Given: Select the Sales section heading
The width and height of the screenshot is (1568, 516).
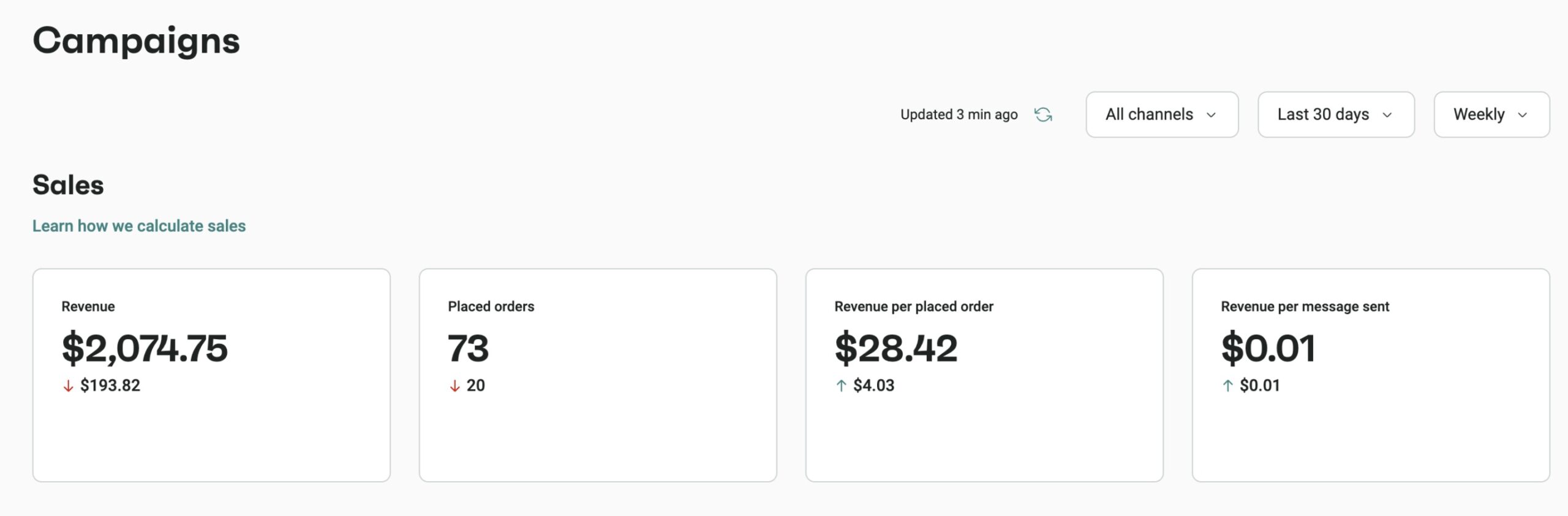Looking at the screenshot, I should point(69,184).
